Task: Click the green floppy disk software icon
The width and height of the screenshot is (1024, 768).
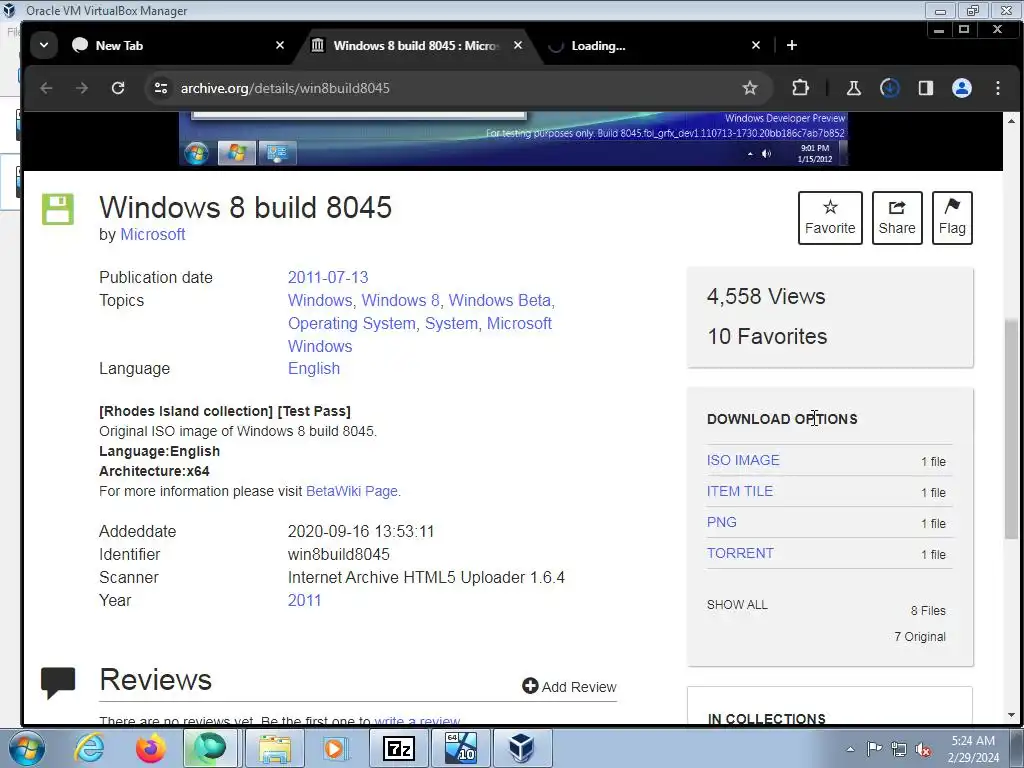Action: tap(58, 209)
